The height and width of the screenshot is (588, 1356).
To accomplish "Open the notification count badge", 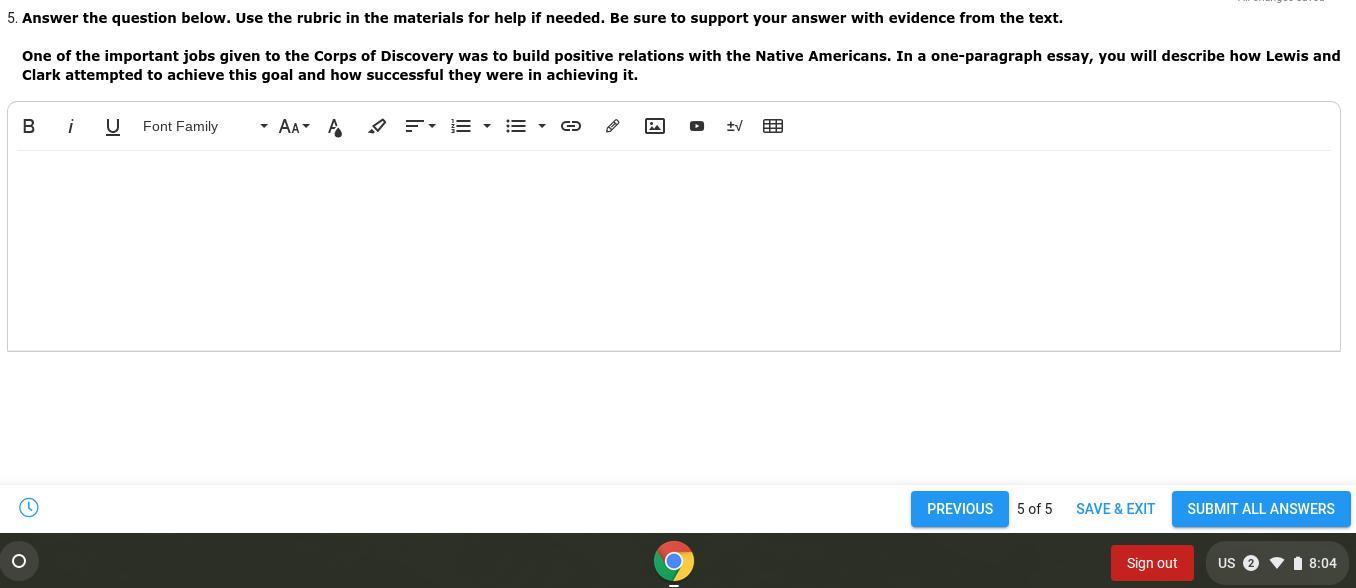I will point(1250,563).
